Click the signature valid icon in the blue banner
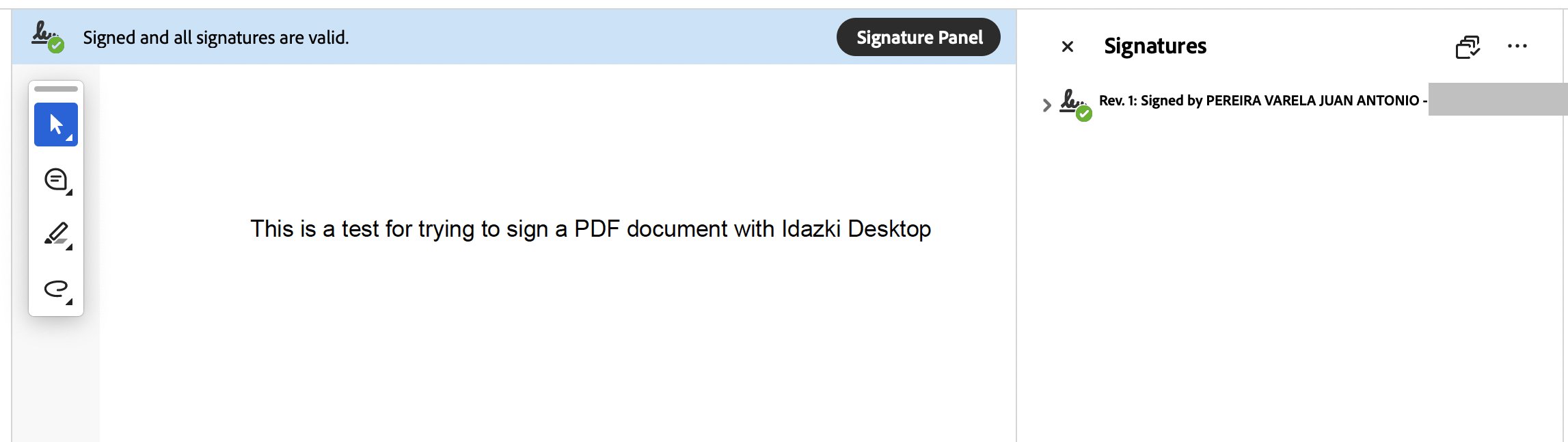The height and width of the screenshot is (442, 1568). point(47,36)
